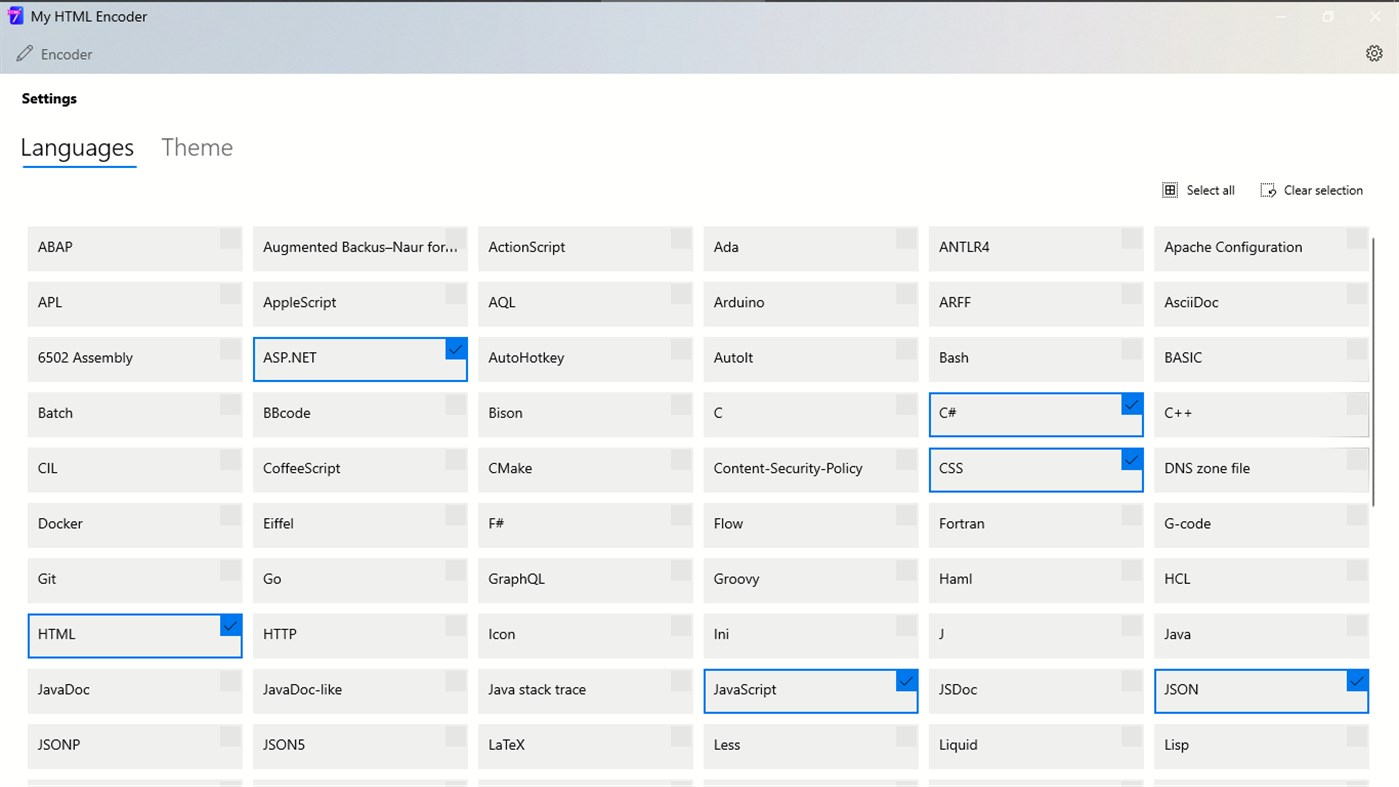The image size is (1399, 787).
Task: Check the ABAP language checkbox
Action: point(230,238)
